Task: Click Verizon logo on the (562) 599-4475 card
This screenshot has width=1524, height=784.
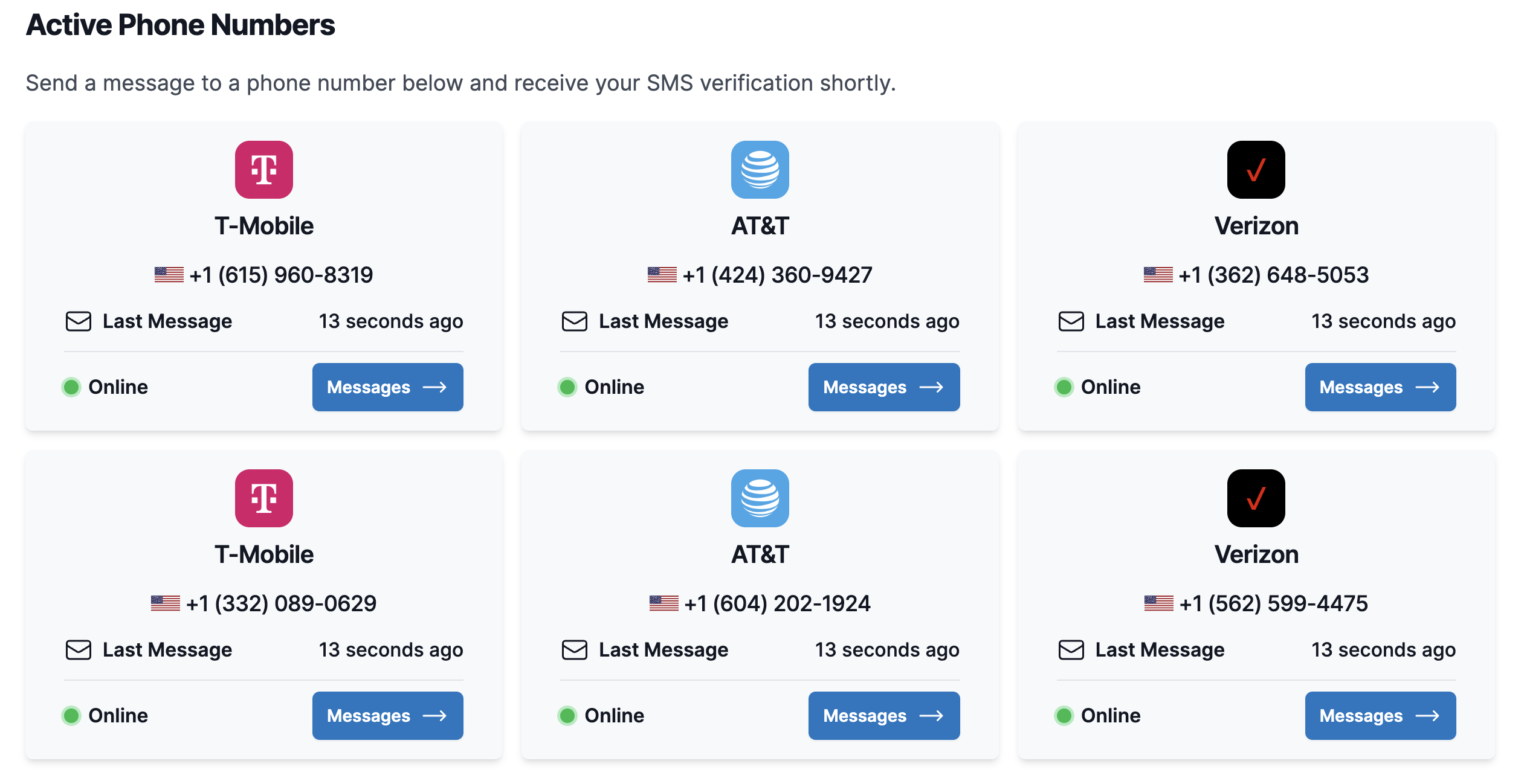Action: point(1256,498)
